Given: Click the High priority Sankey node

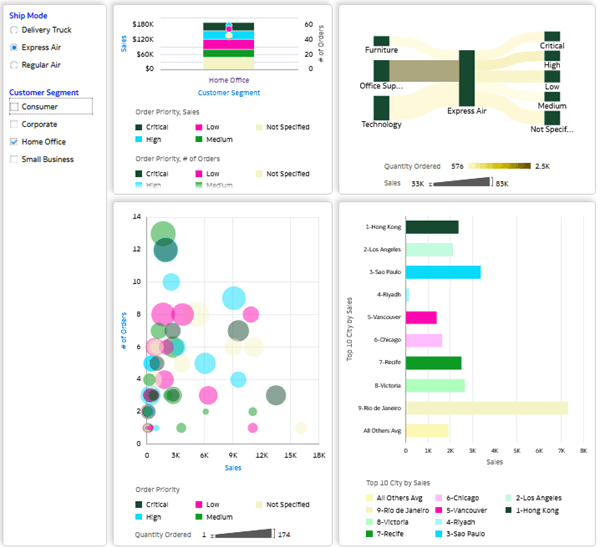Looking at the screenshot, I should click(x=552, y=56).
